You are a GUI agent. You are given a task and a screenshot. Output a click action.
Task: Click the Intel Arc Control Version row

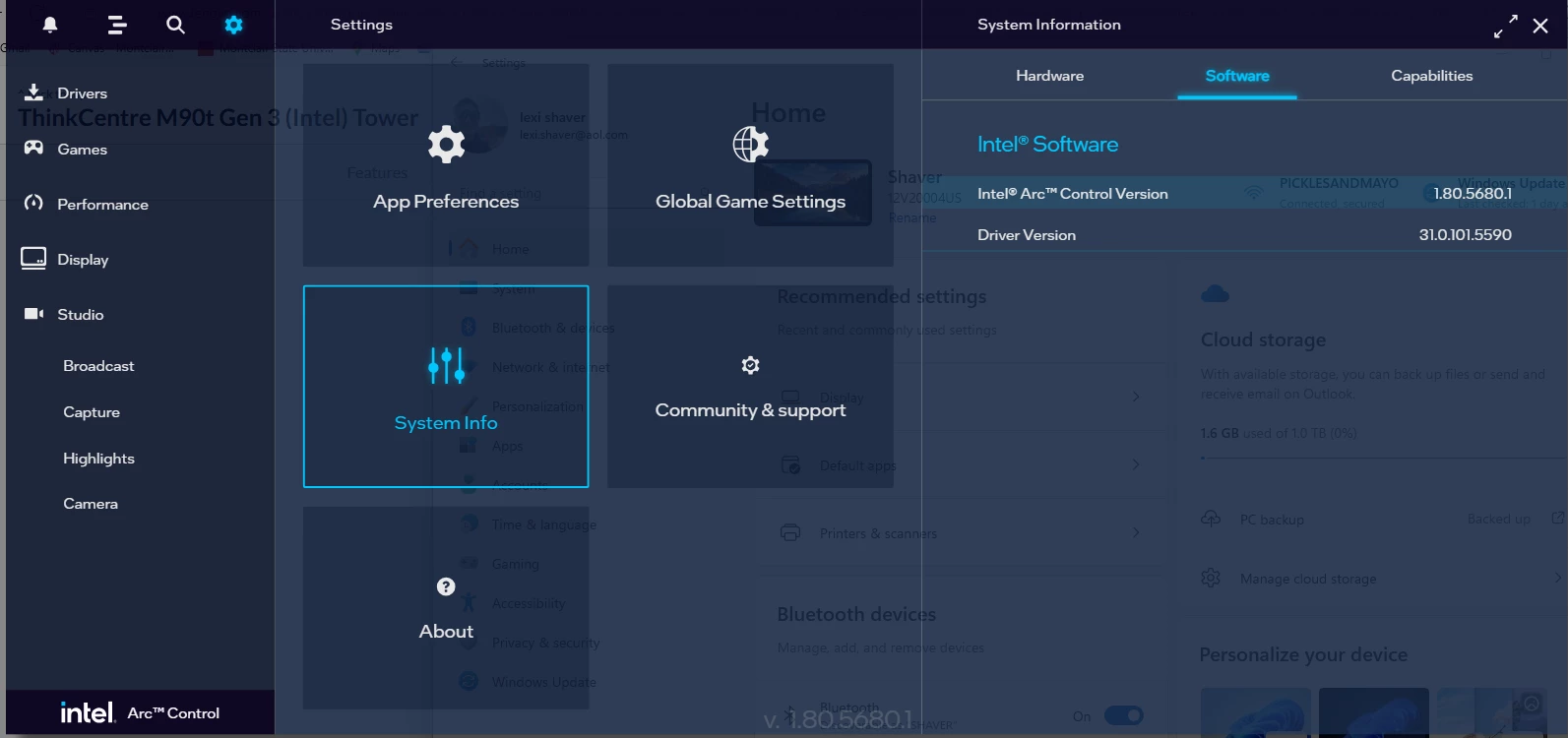coord(1244,193)
